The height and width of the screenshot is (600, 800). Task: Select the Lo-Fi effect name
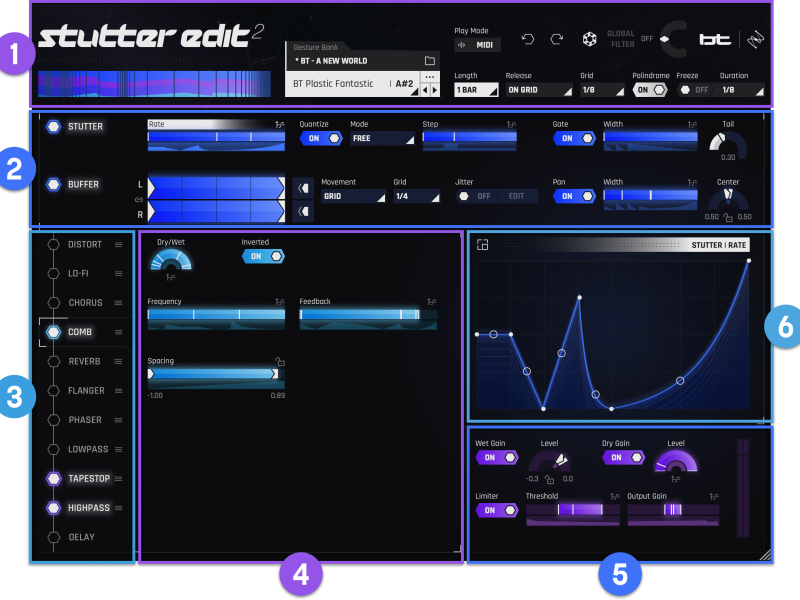78,273
